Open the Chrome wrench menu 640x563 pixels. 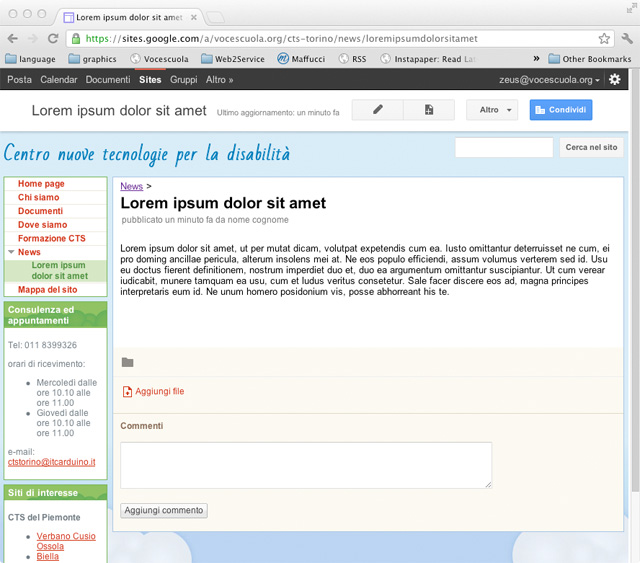(x=627, y=39)
